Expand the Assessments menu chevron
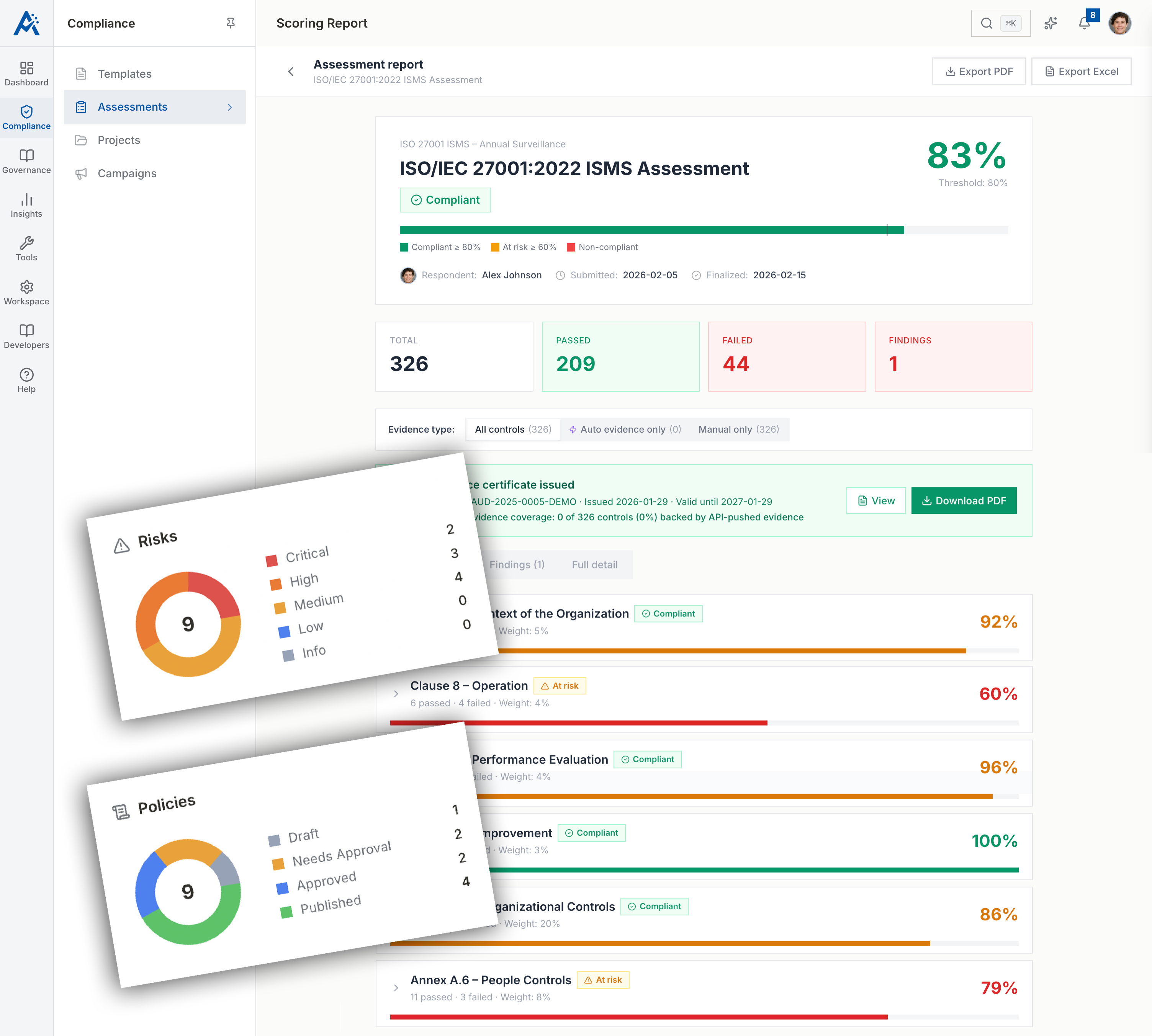The width and height of the screenshot is (1152, 1036). pos(230,107)
